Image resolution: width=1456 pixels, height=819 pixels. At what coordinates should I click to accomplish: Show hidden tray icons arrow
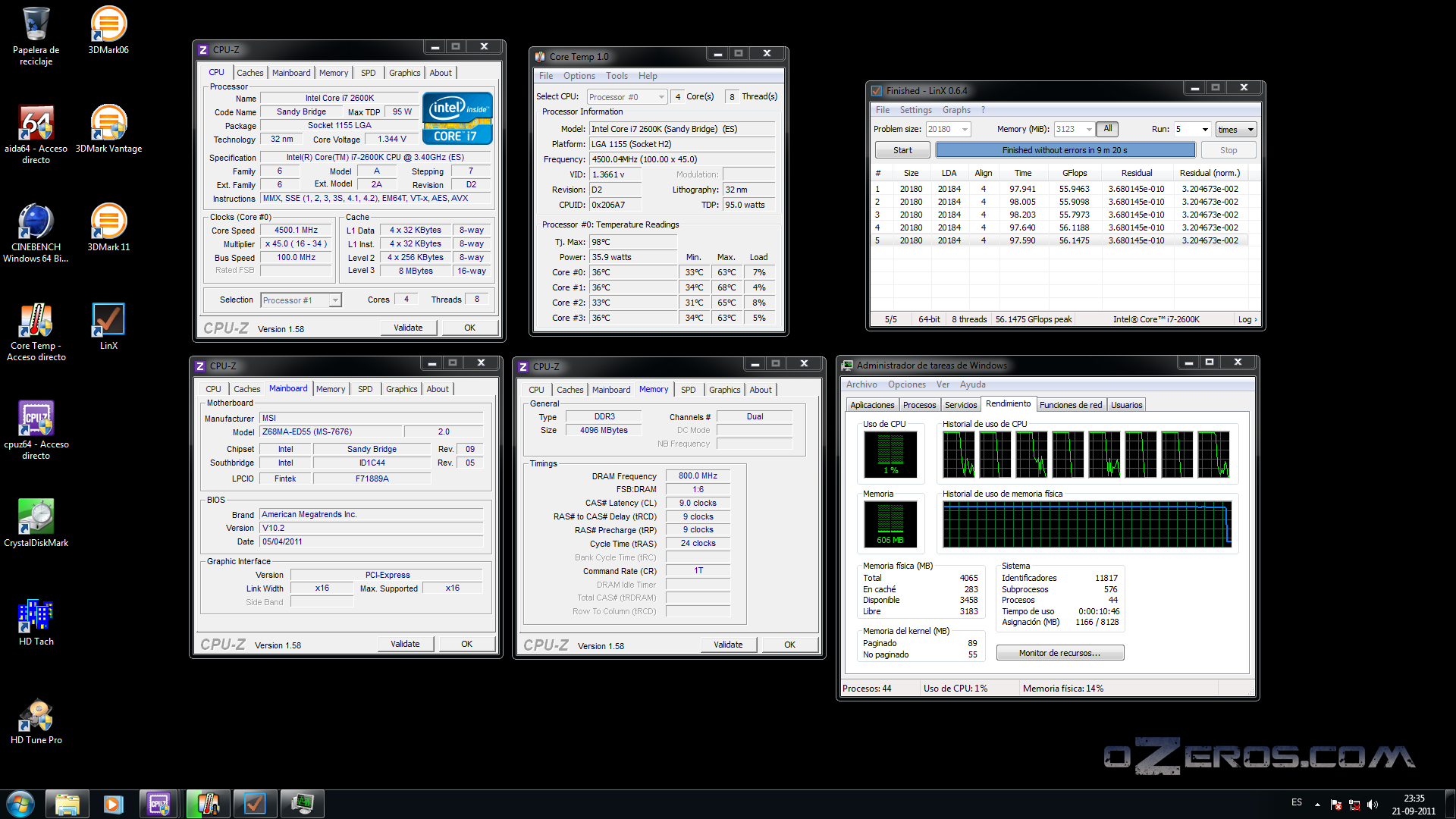click(1317, 805)
